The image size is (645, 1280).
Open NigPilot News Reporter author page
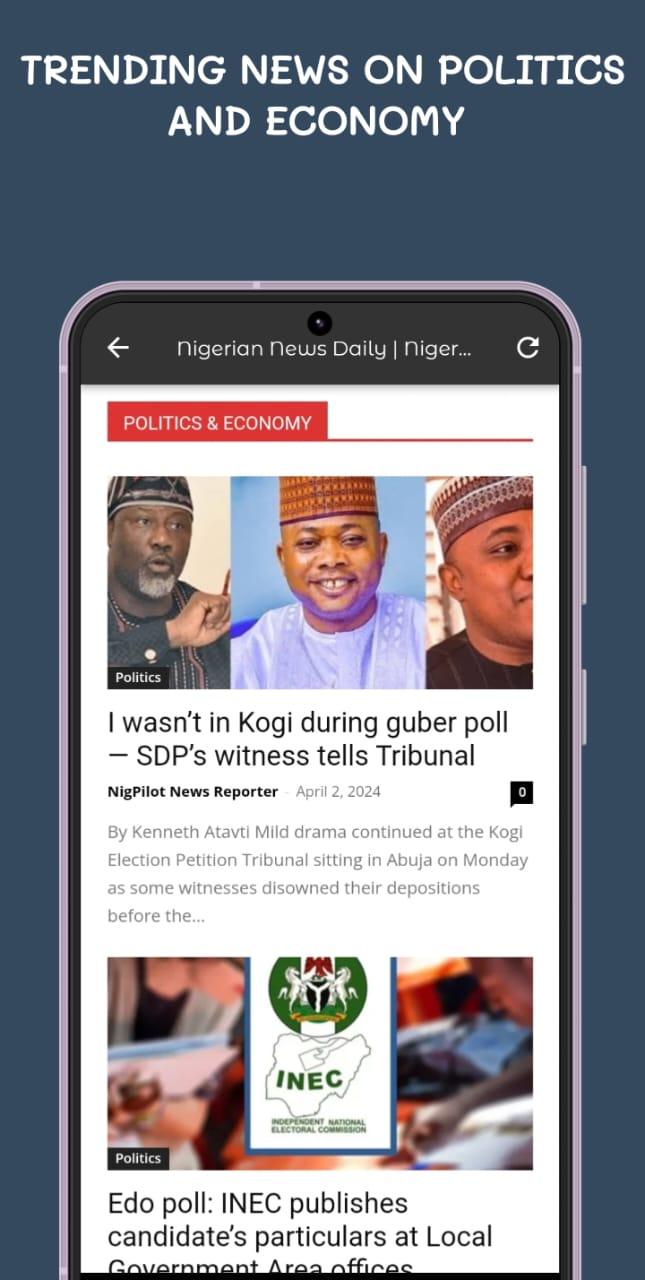pyautogui.click(x=193, y=791)
